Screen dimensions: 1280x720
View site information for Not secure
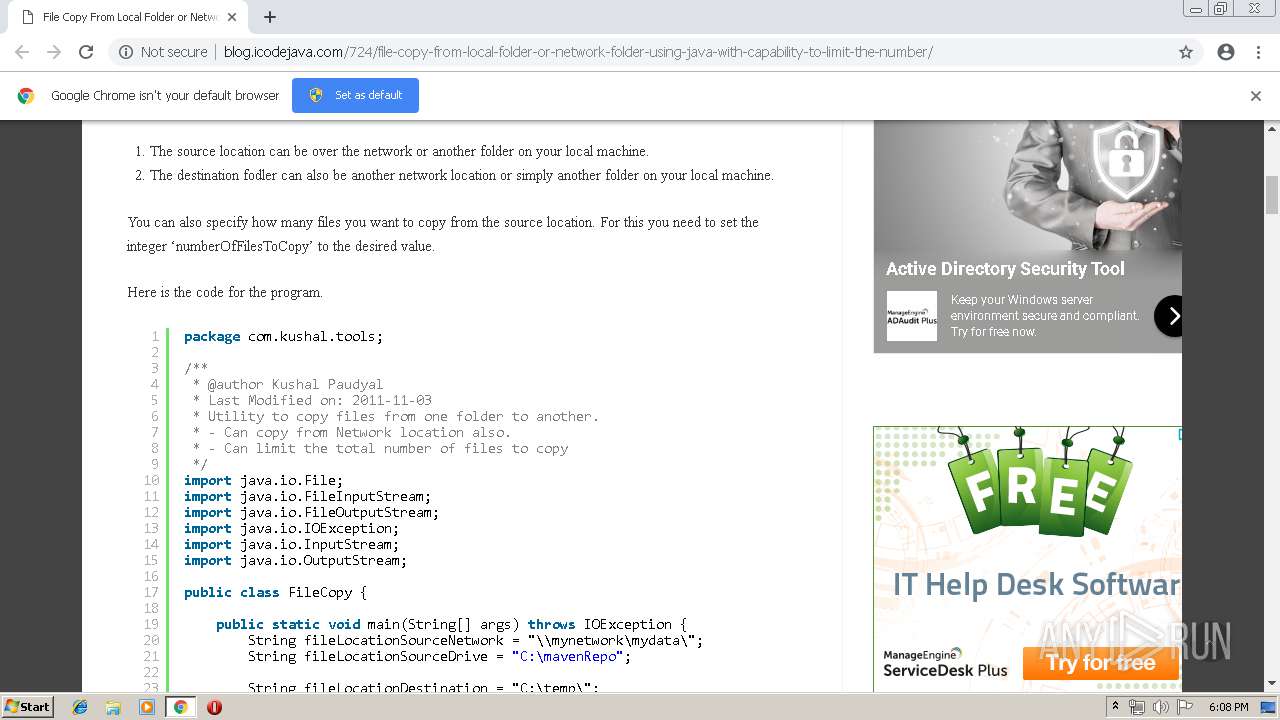163,52
